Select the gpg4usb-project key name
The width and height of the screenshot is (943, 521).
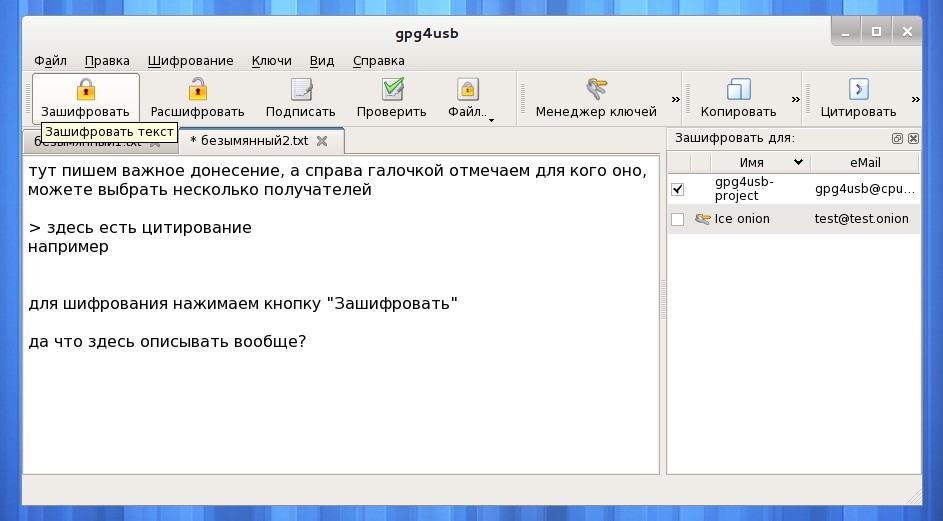click(744, 189)
